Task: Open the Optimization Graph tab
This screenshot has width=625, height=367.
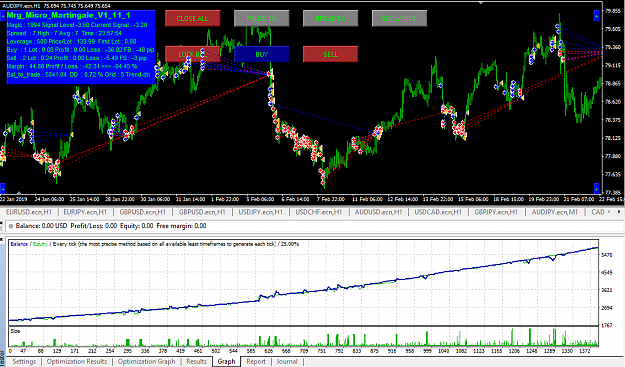Action: point(146,361)
